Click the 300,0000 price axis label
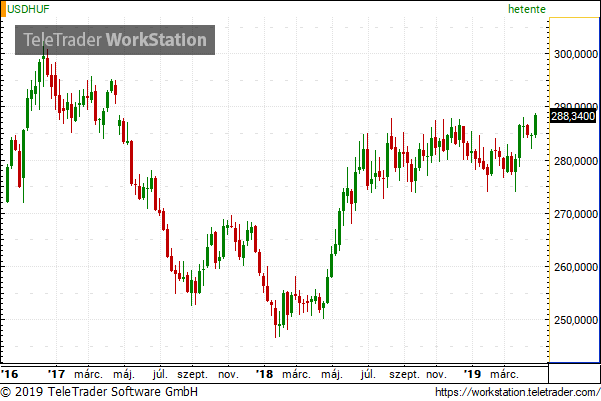 [x=576, y=54]
